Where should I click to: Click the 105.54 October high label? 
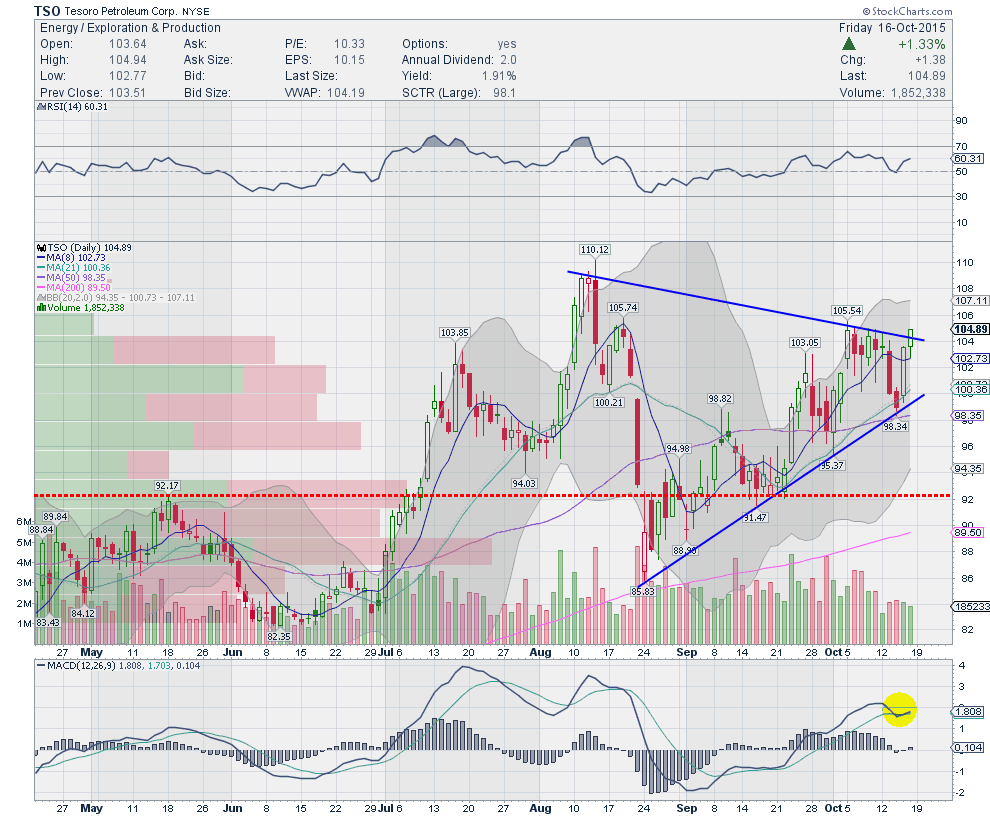(x=847, y=311)
